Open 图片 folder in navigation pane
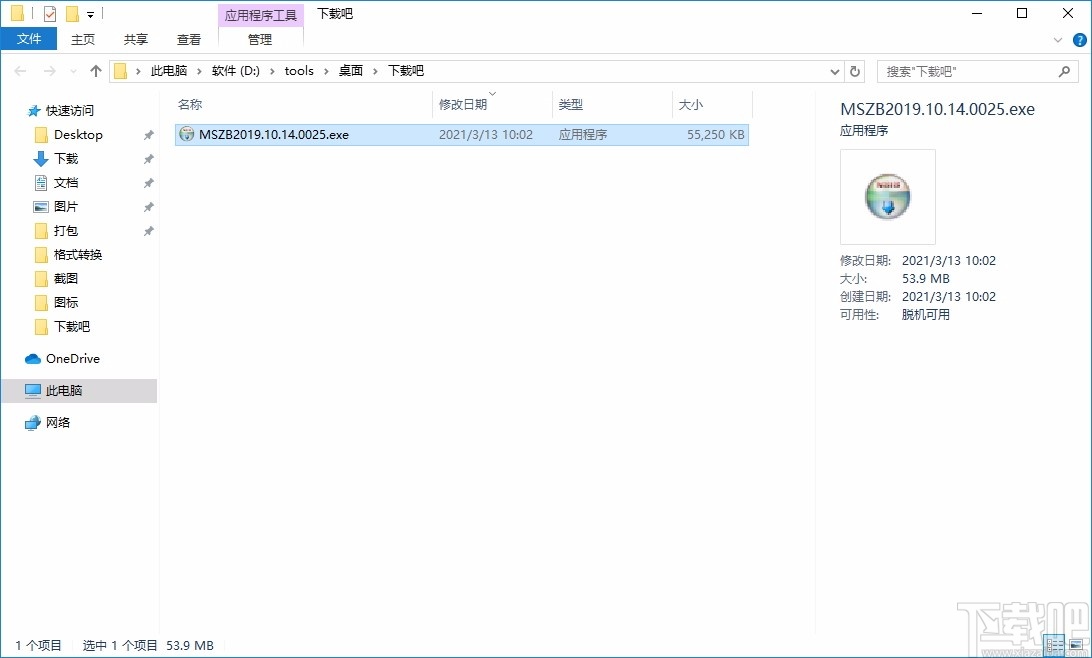 (65, 207)
